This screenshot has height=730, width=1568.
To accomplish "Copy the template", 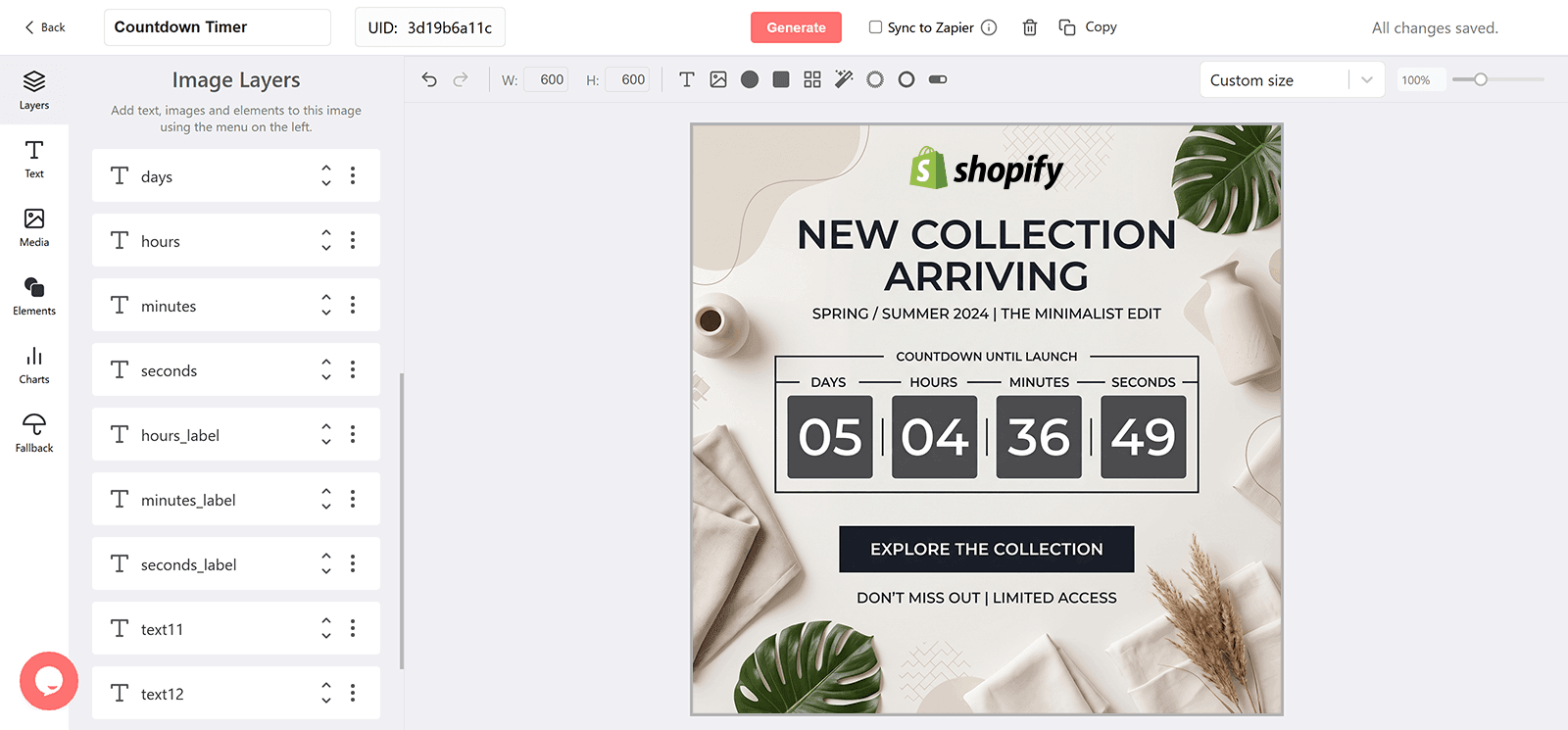I will pyautogui.click(x=1088, y=27).
